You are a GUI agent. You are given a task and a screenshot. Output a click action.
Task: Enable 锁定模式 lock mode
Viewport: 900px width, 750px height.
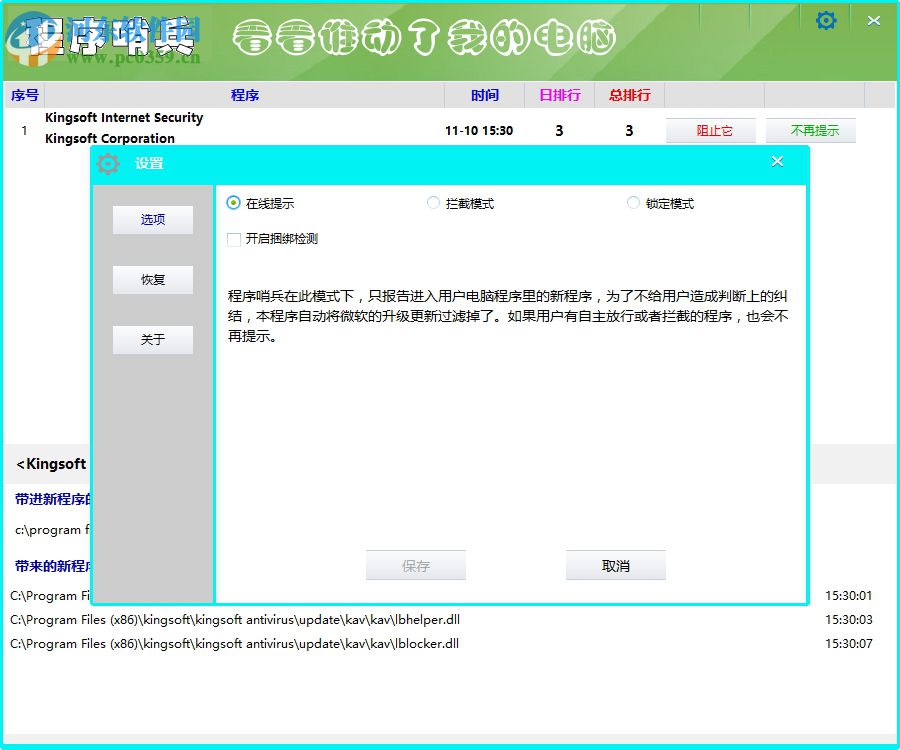tap(633, 202)
